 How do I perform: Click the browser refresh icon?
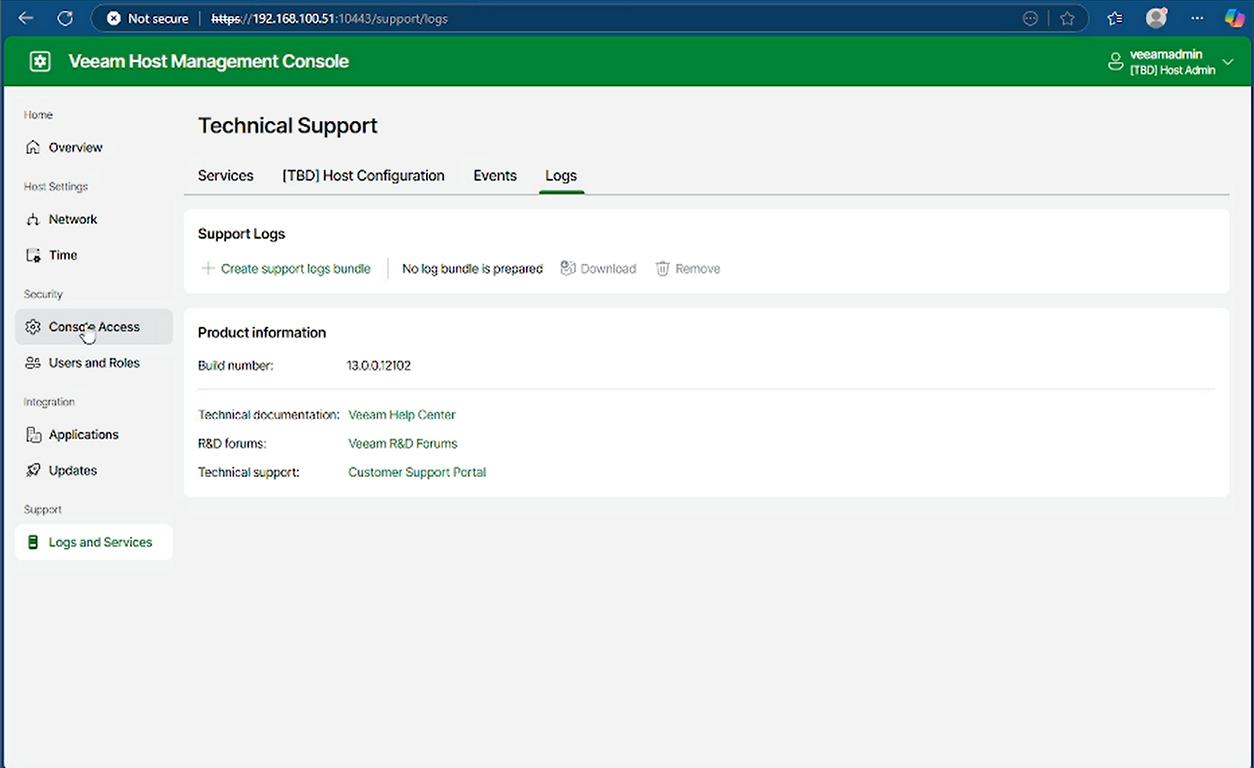click(x=65, y=18)
